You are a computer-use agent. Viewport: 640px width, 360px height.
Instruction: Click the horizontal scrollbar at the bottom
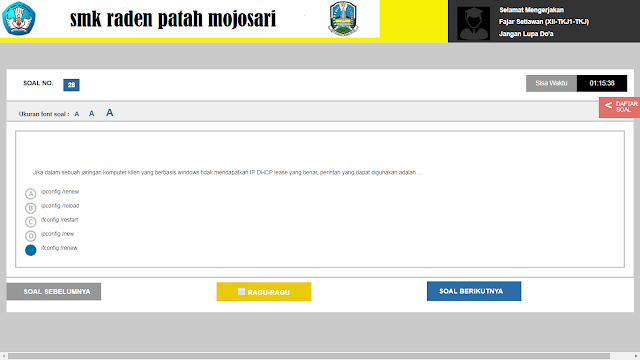click(x=309, y=356)
